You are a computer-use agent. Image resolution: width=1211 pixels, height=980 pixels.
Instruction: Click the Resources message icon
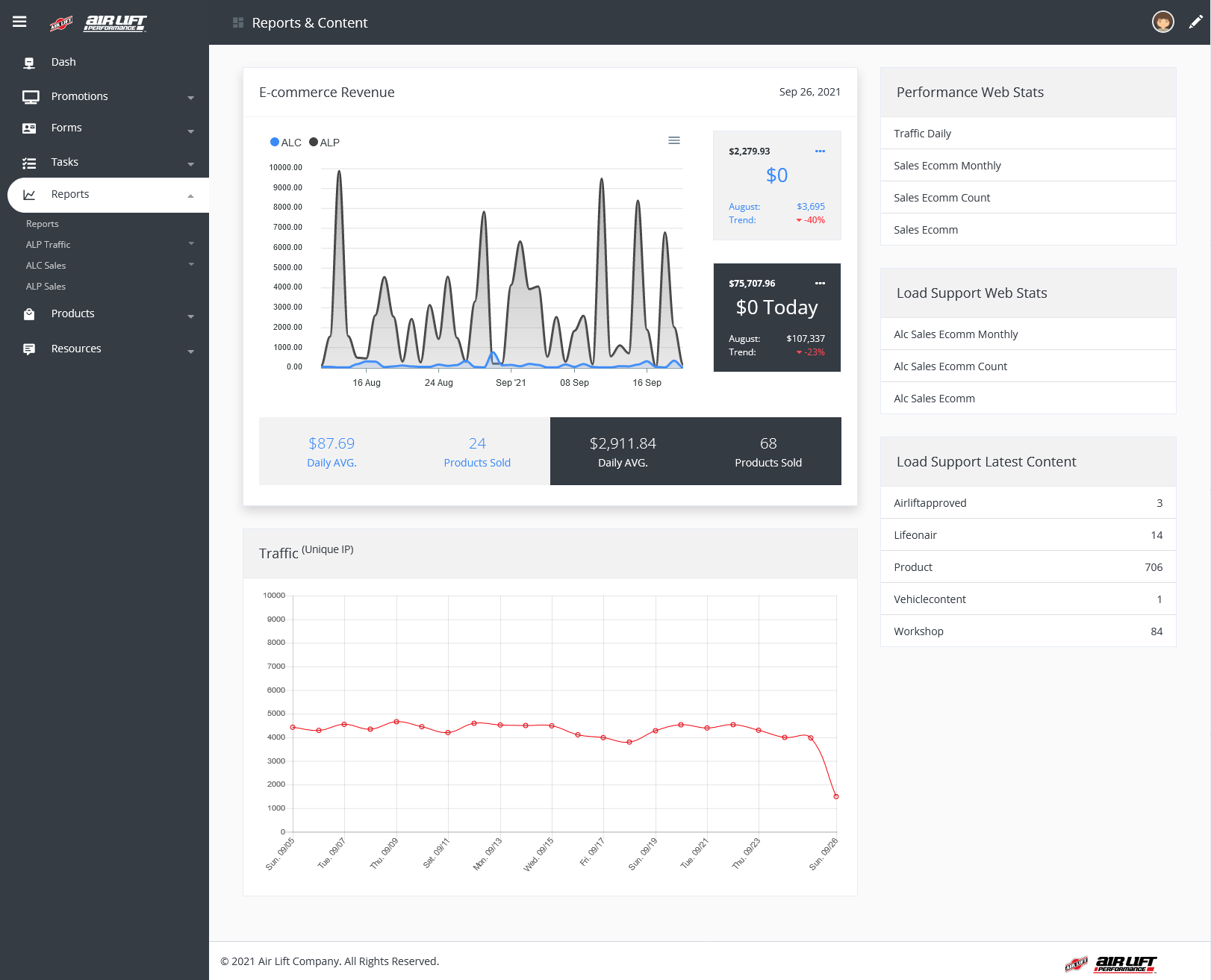pyautogui.click(x=29, y=349)
